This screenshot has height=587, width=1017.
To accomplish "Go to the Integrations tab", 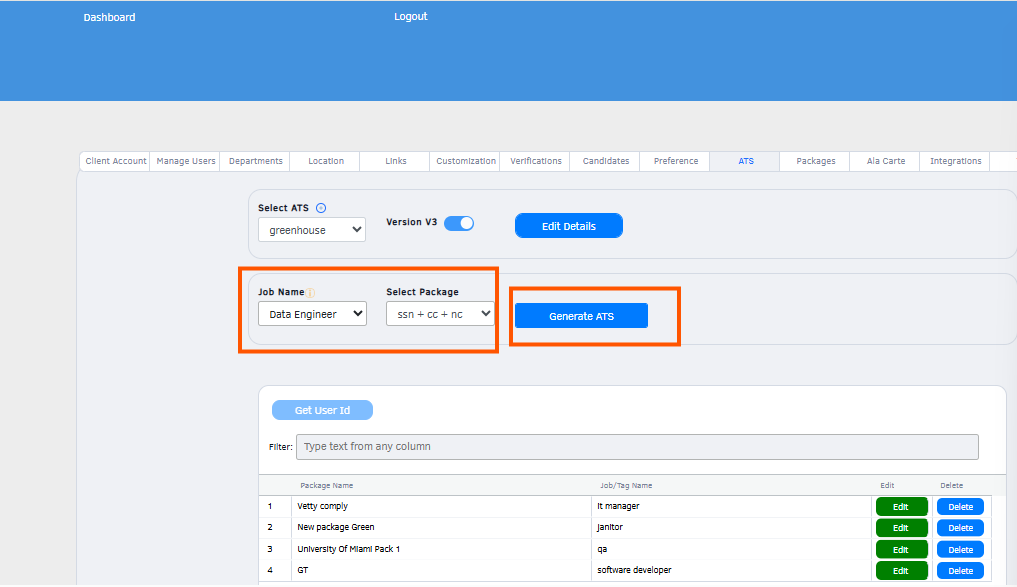I will pos(955,161).
